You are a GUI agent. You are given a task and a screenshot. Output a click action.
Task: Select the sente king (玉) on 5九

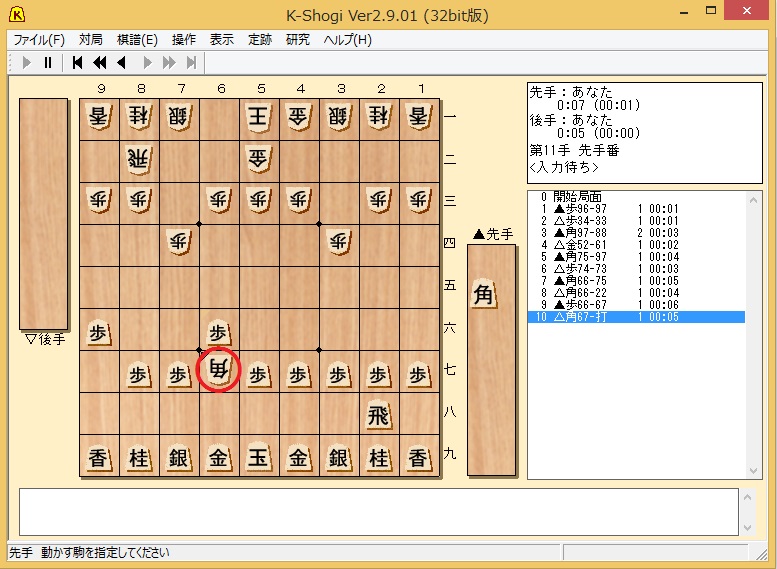pyautogui.click(x=259, y=457)
